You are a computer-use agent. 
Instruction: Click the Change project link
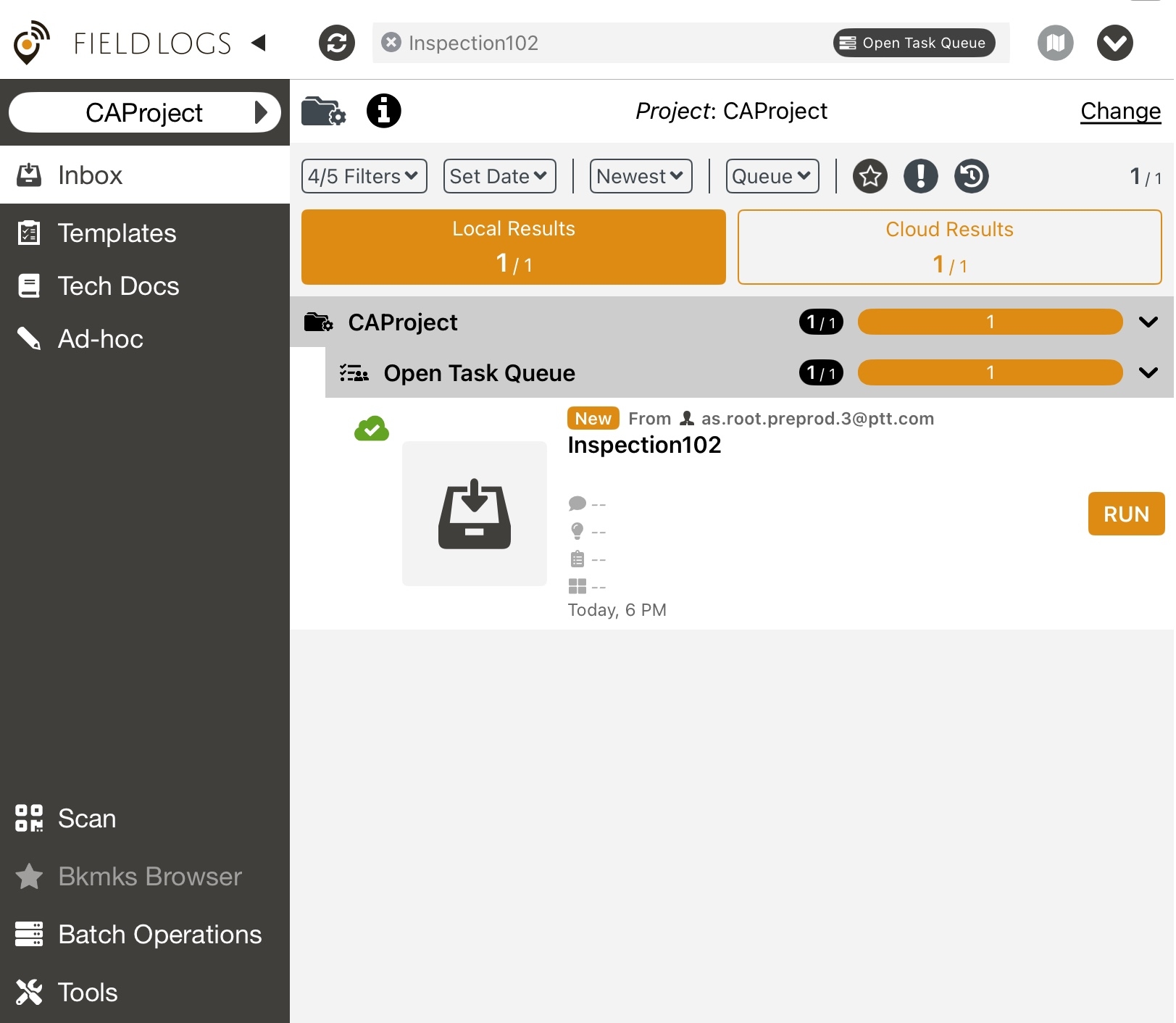pyautogui.click(x=1120, y=111)
